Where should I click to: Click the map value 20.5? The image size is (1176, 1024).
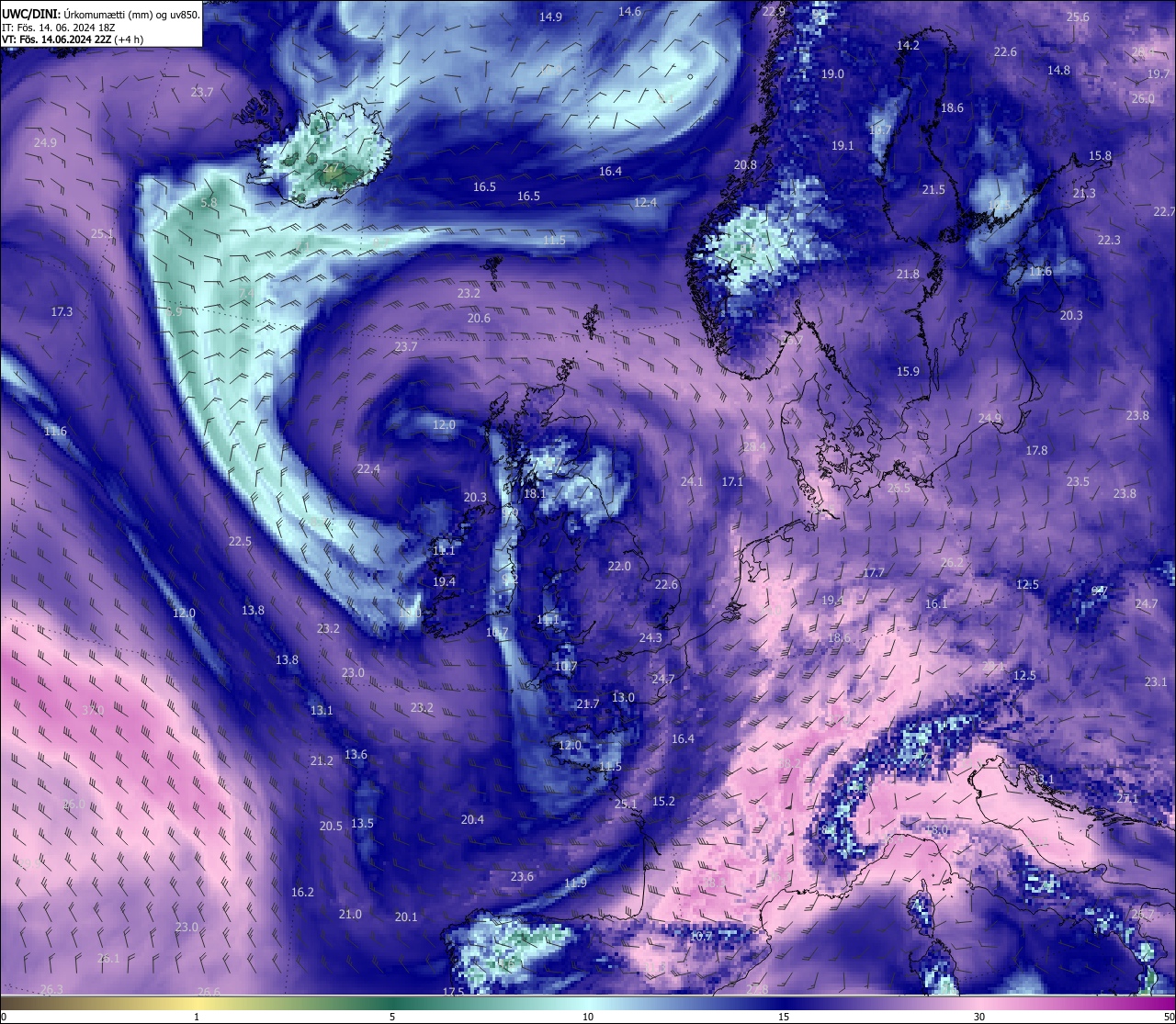(x=331, y=826)
